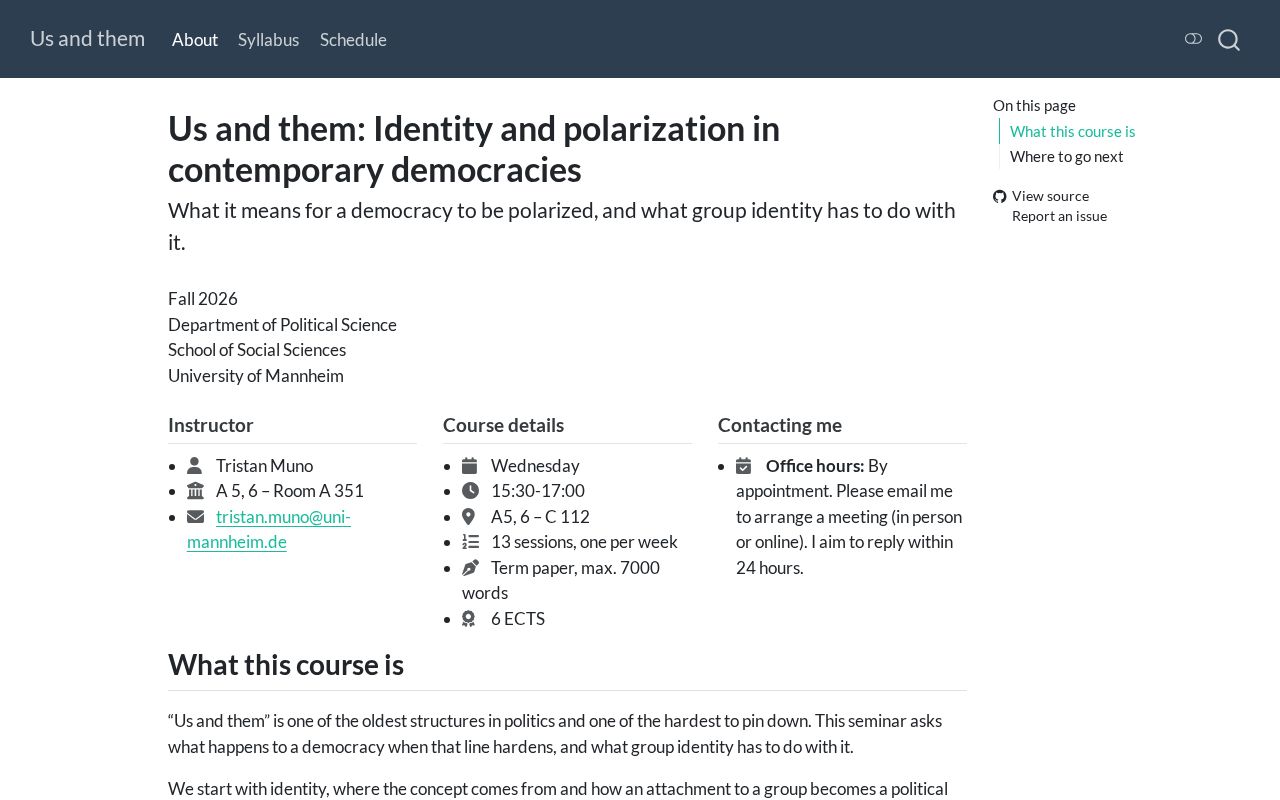Screen dimensions: 1280x800
Task: Click the Course details heading
Action: 503,425
